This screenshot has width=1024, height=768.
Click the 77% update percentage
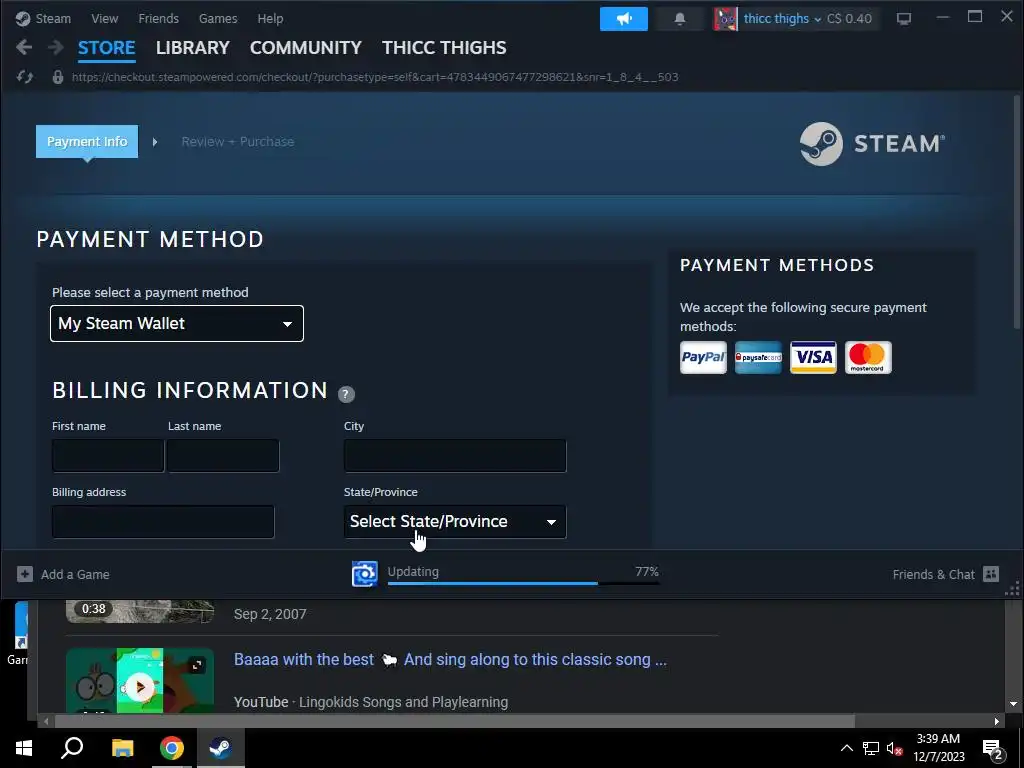tap(647, 571)
